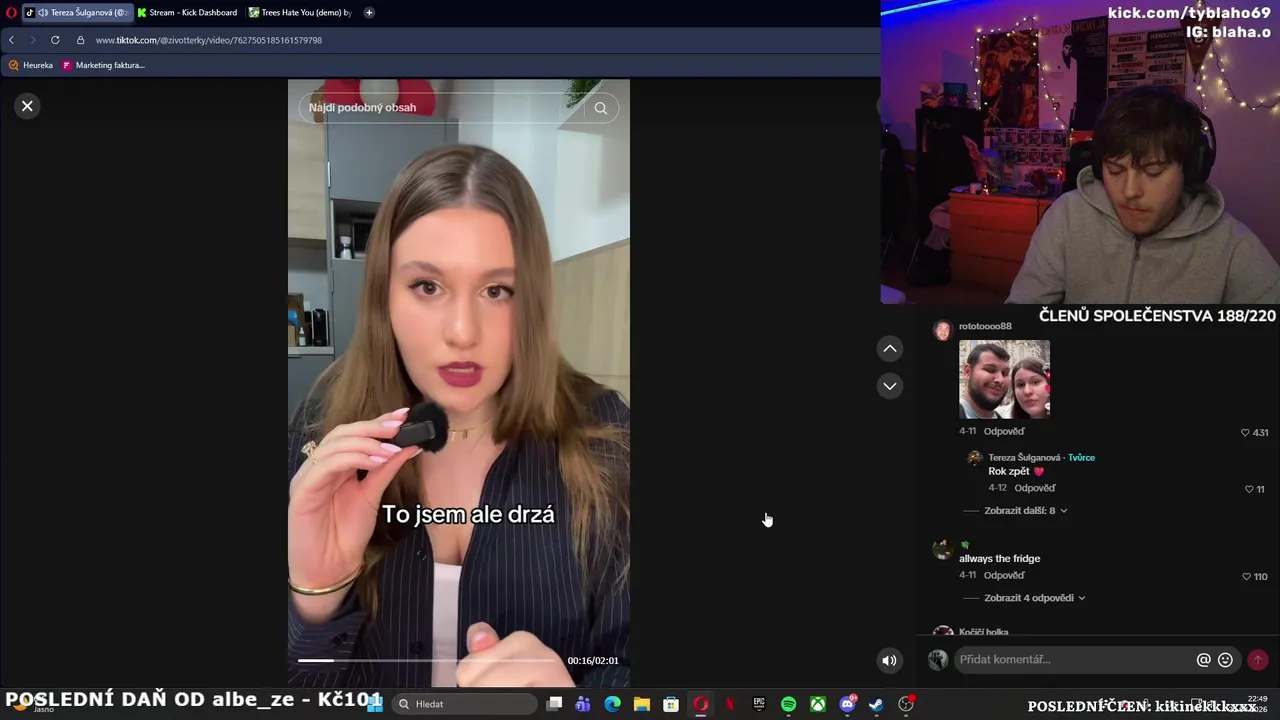1280x720 pixels.
Task: Click the paused TikTok video frame
Action: click(x=459, y=384)
